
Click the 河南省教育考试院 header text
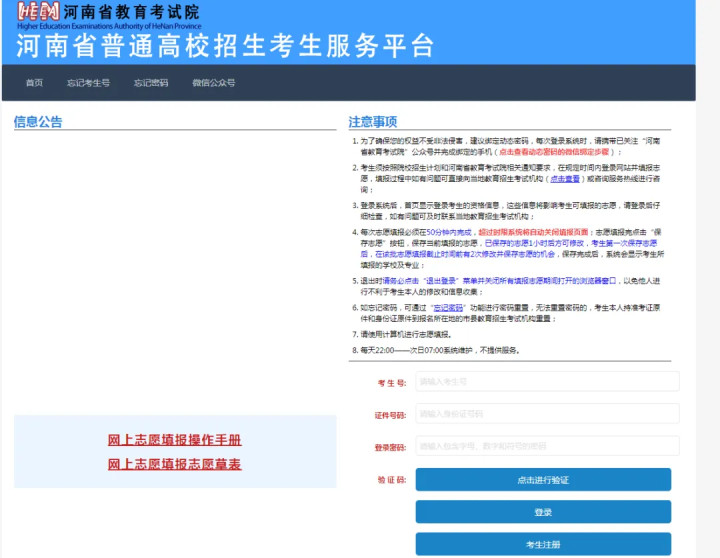click(131, 12)
